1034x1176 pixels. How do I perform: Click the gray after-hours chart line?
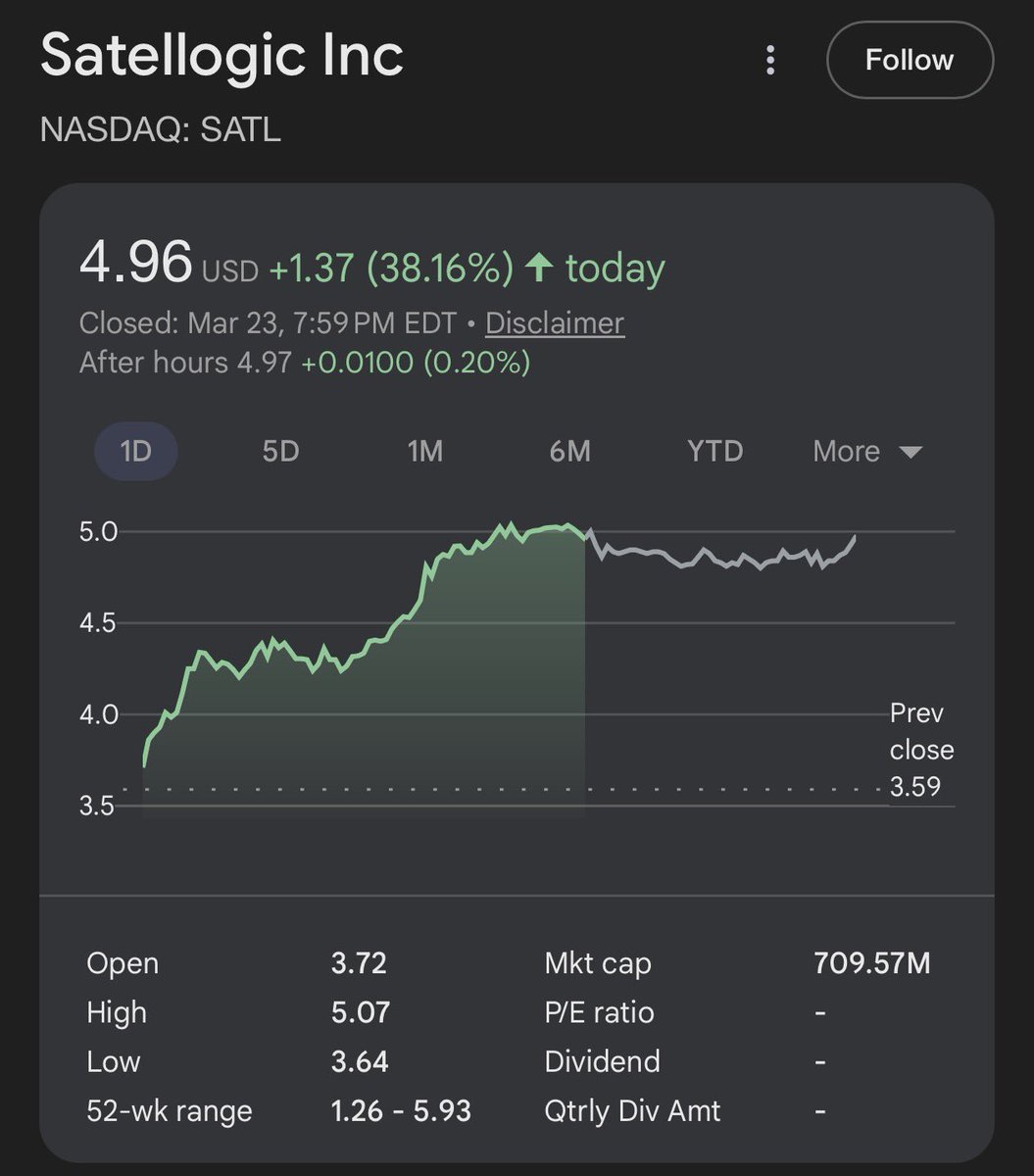[725, 559]
